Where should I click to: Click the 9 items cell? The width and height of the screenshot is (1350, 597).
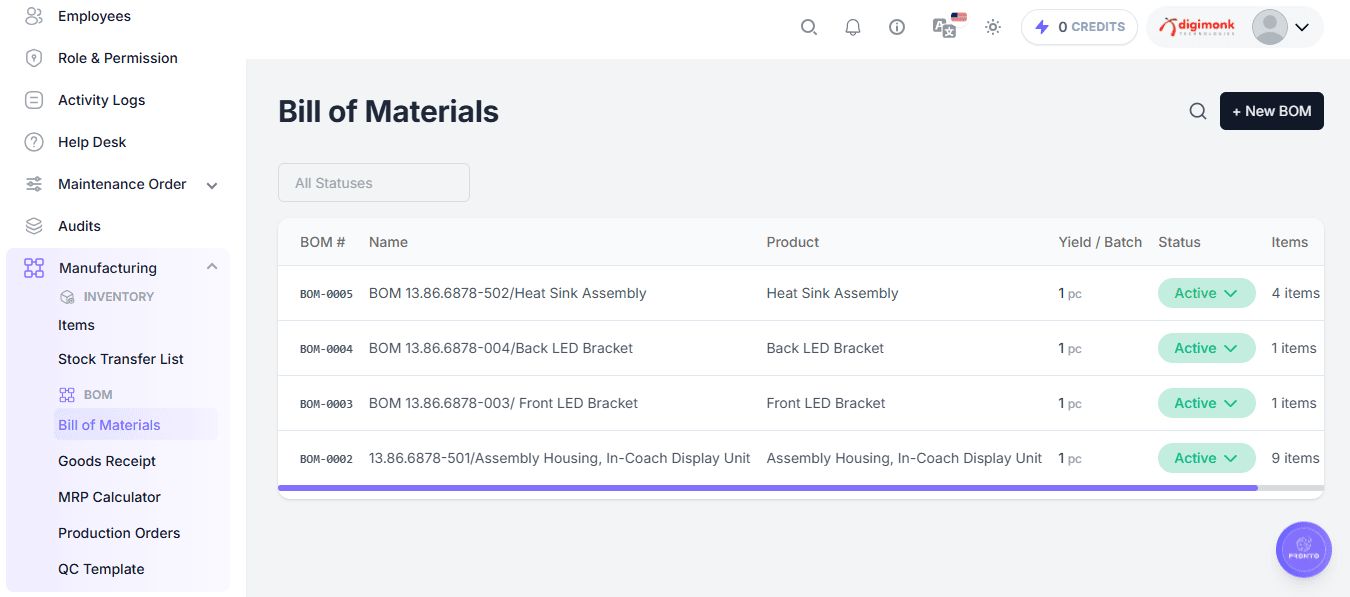(1295, 458)
